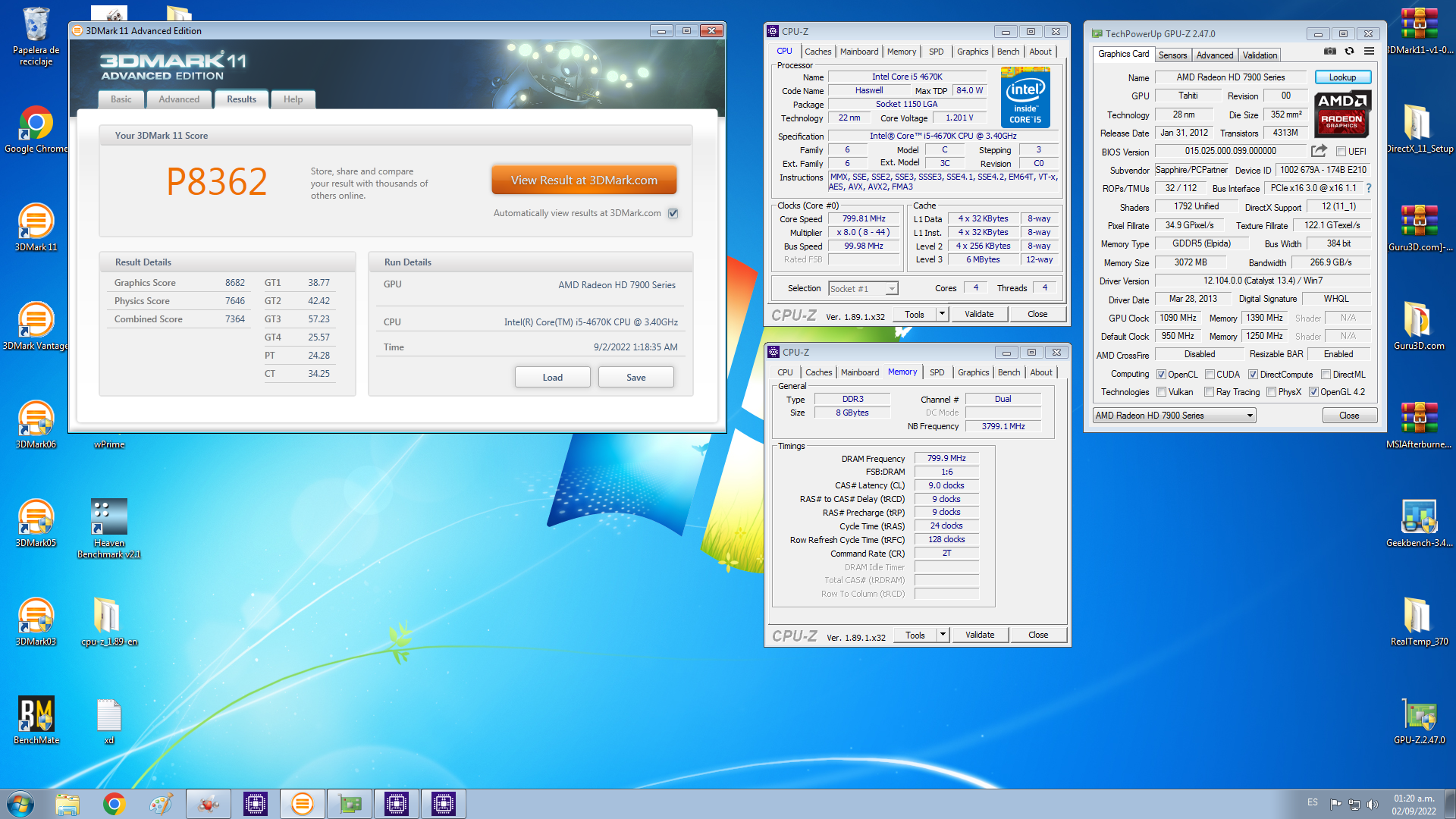Click Close button in GPU-Z window

(1349, 416)
